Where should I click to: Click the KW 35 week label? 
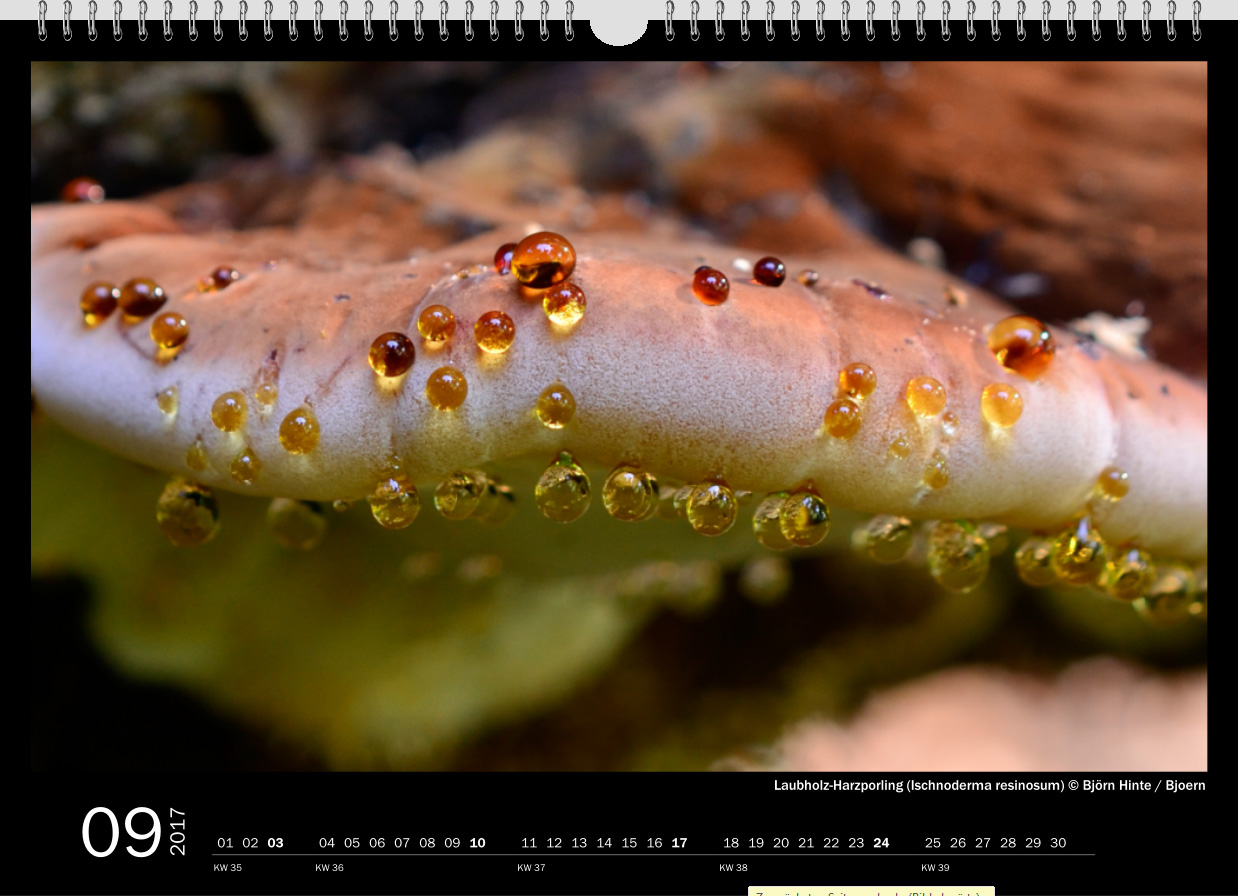[228, 868]
